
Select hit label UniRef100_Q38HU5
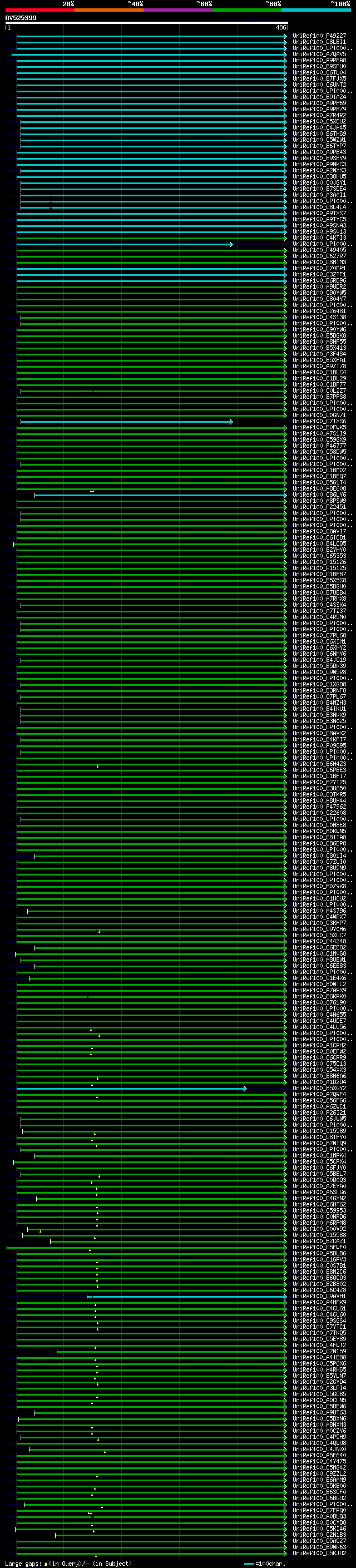tap(319, 176)
